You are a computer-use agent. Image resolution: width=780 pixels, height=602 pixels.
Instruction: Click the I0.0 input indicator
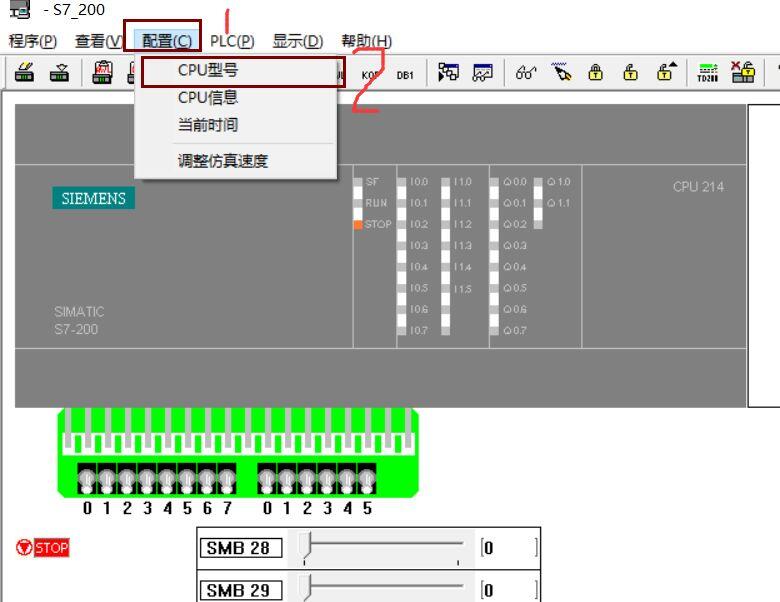(x=401, y=182)
